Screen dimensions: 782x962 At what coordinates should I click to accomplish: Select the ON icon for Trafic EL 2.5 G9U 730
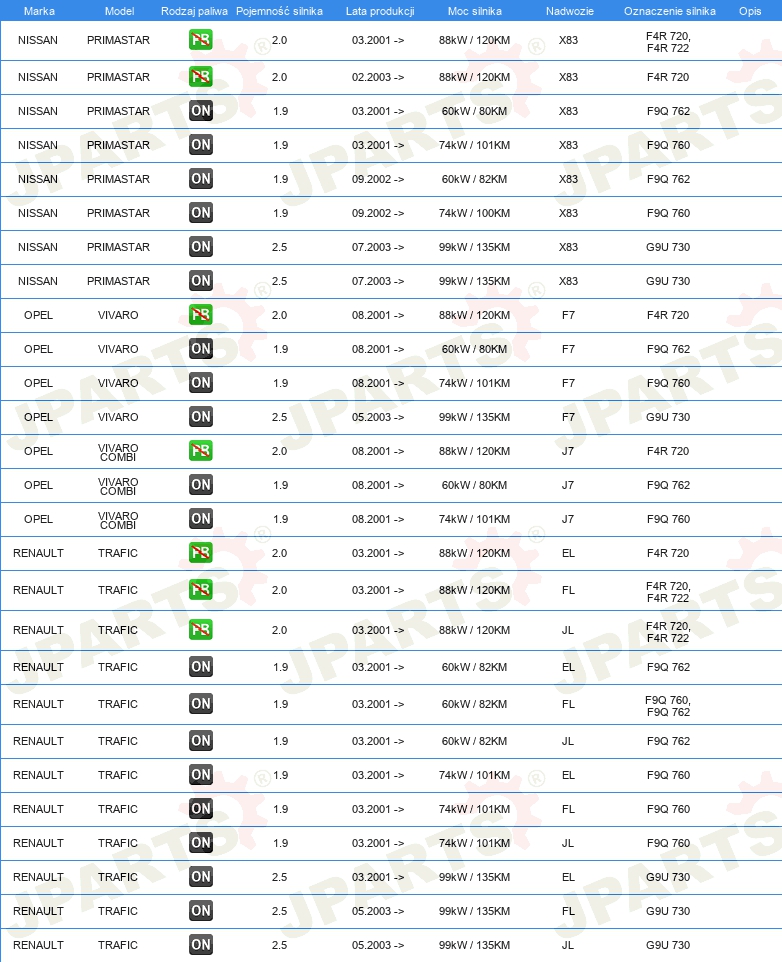(201, 877)
